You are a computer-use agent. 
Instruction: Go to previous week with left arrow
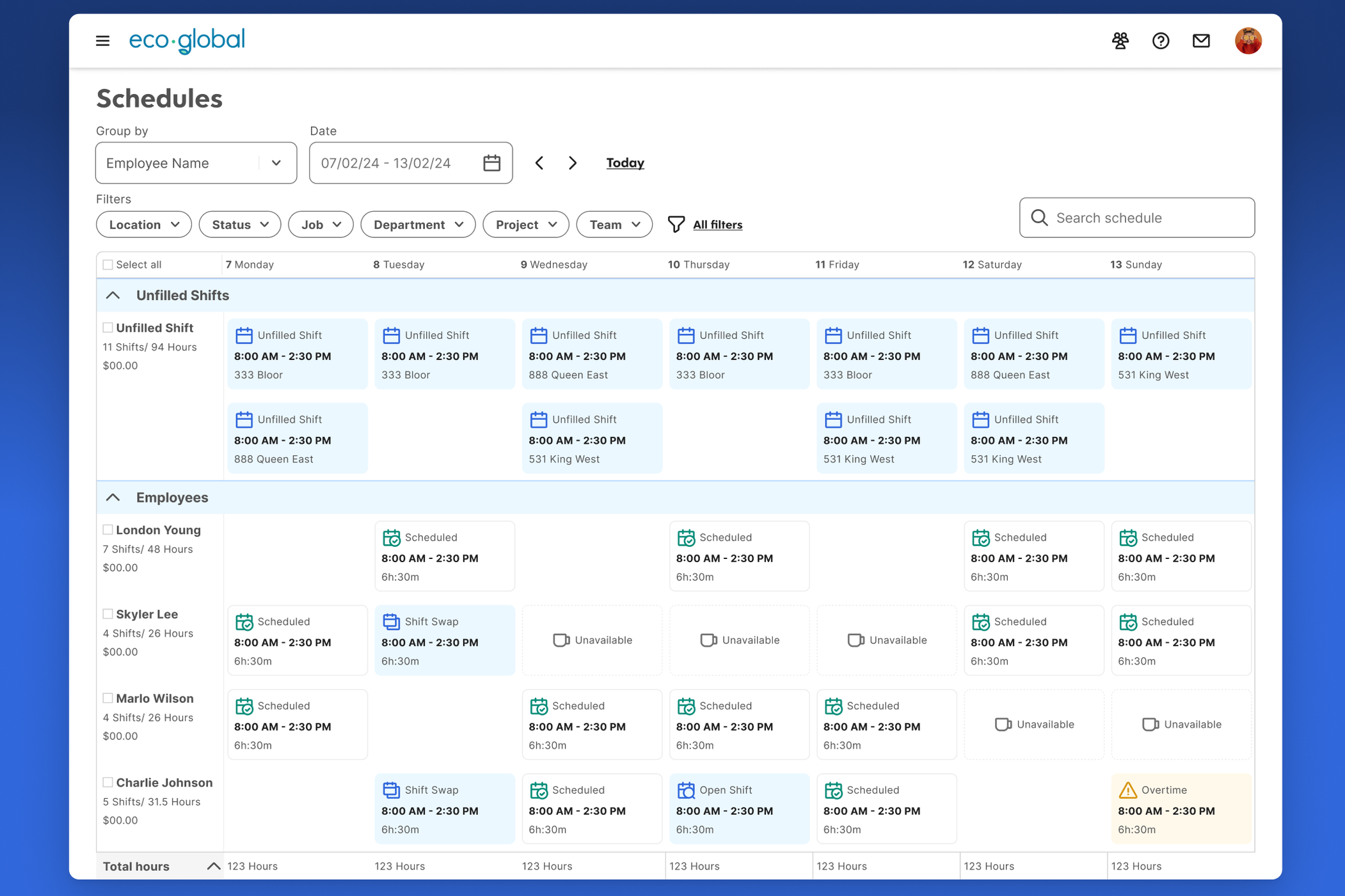coord(539,163)
